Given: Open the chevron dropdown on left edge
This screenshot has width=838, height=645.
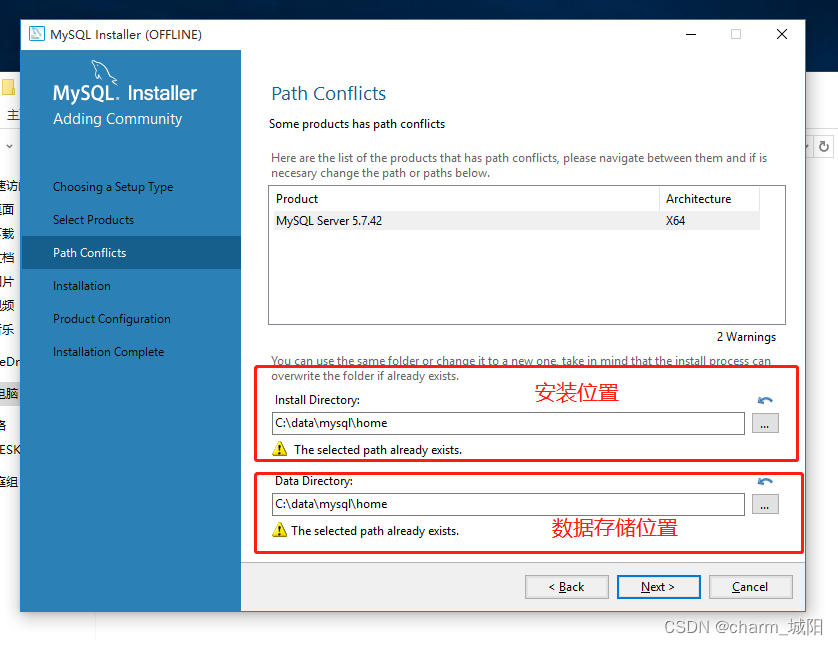Looking at the screenshot, I should click(x=8, y=147).
